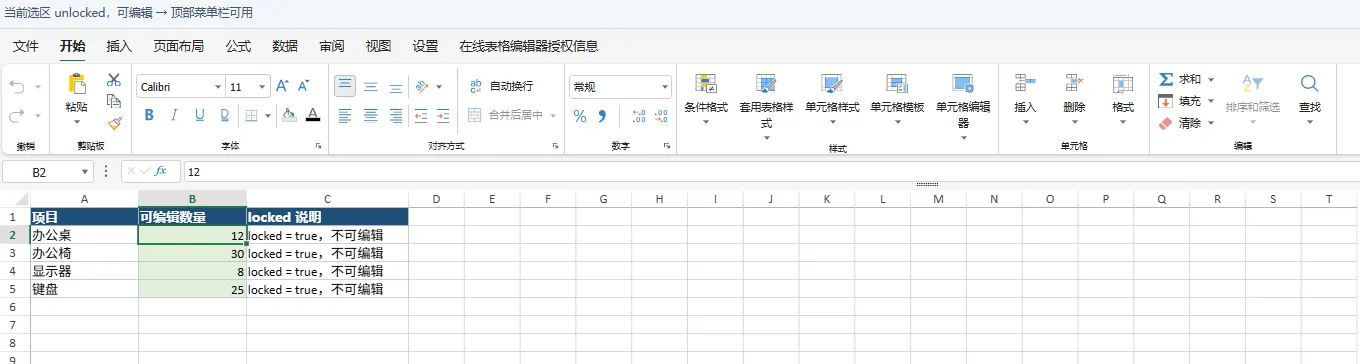Viewport: 1360px width, 364px height.
Task: Open the Settings (设置) tab
Action: (x=425, y=46)
